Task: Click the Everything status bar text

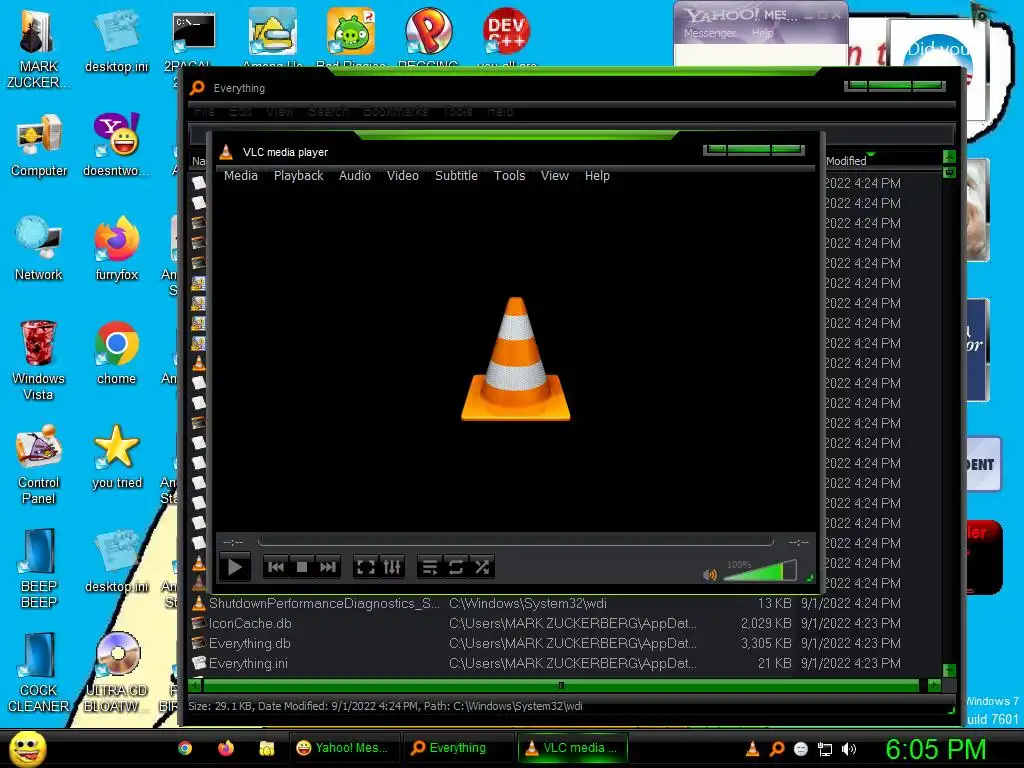Action: tap(385, 706)
